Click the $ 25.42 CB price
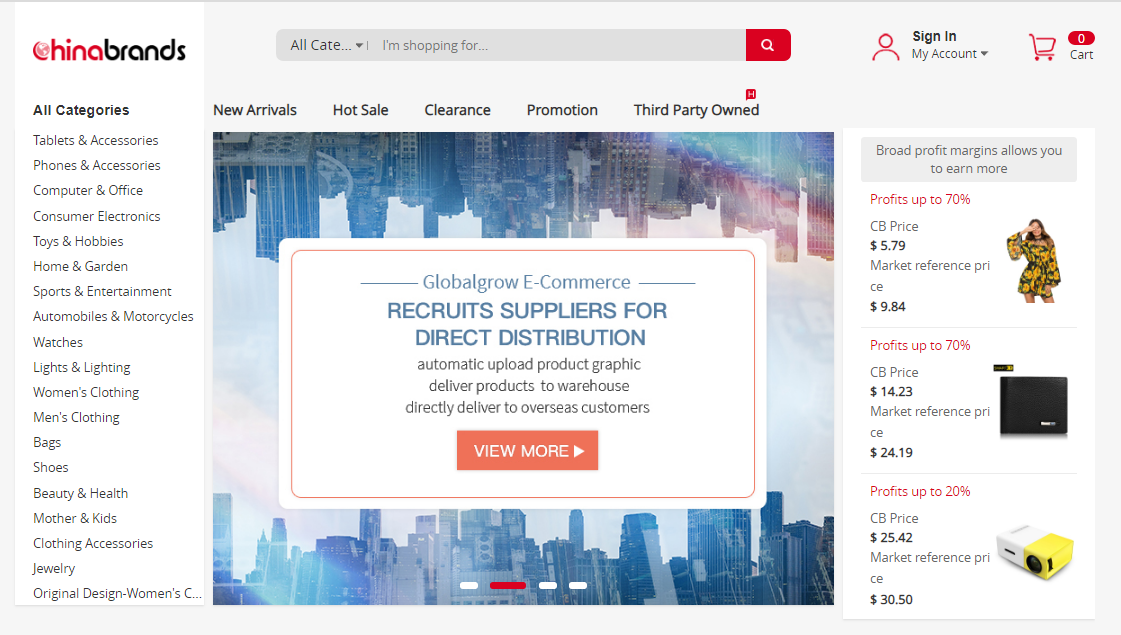Image resolution: width=1121 pixels, height=635 pixels. 892,537
